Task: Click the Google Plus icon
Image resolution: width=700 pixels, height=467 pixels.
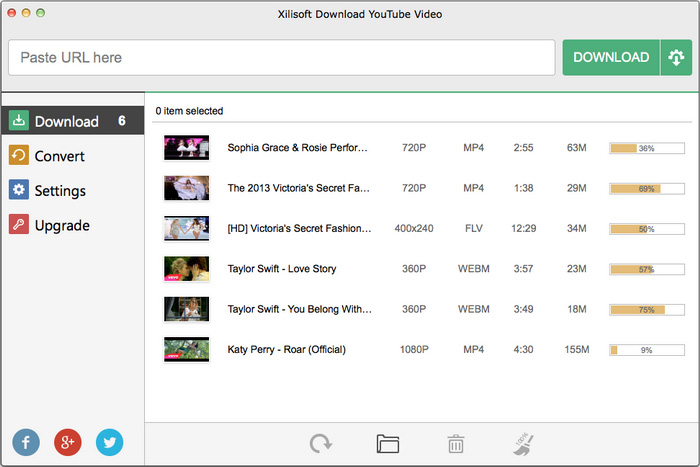Action: 68,442
